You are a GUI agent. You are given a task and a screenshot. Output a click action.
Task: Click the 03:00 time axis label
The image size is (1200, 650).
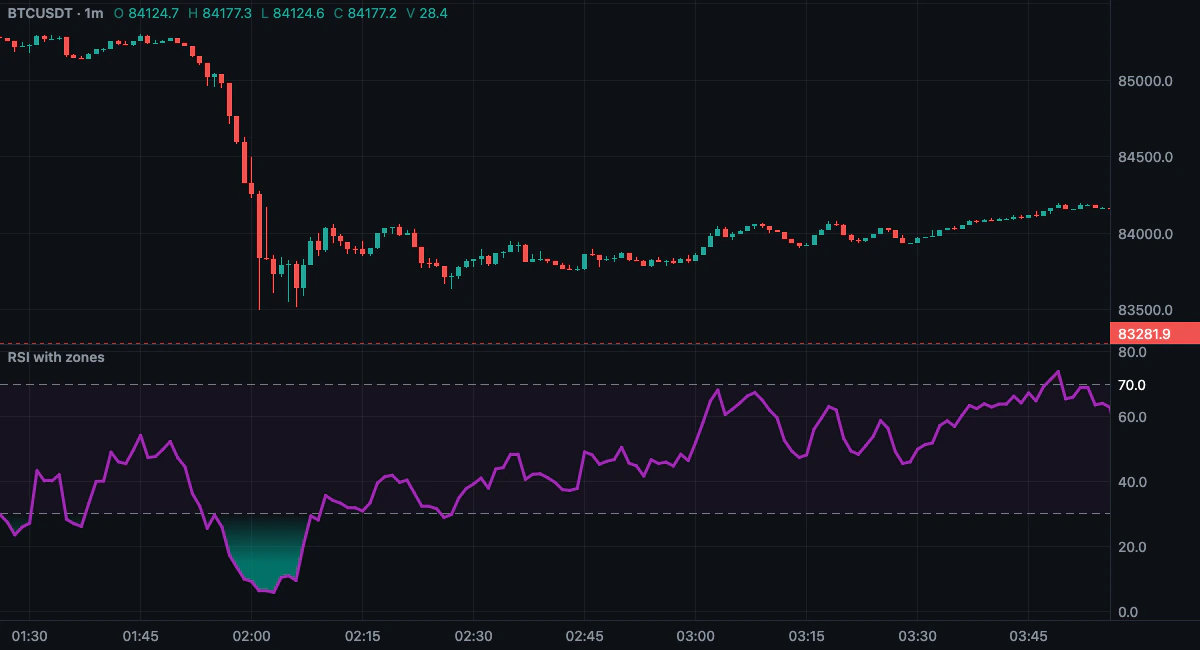[695, 637]
